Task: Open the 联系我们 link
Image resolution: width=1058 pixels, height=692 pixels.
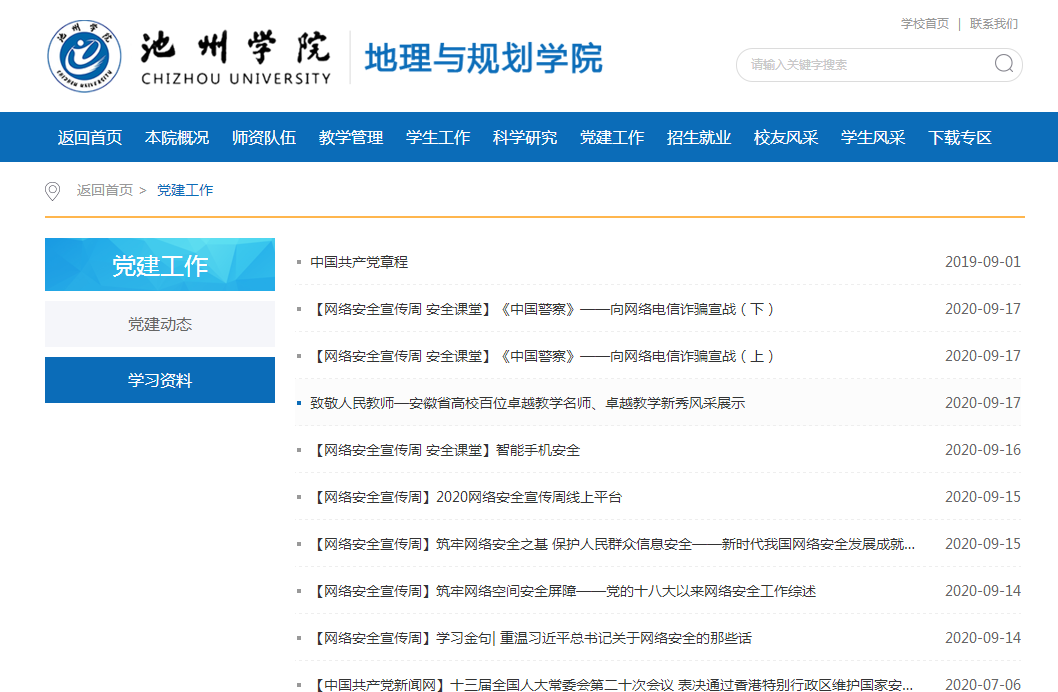Action: click(x=993, y=24)
